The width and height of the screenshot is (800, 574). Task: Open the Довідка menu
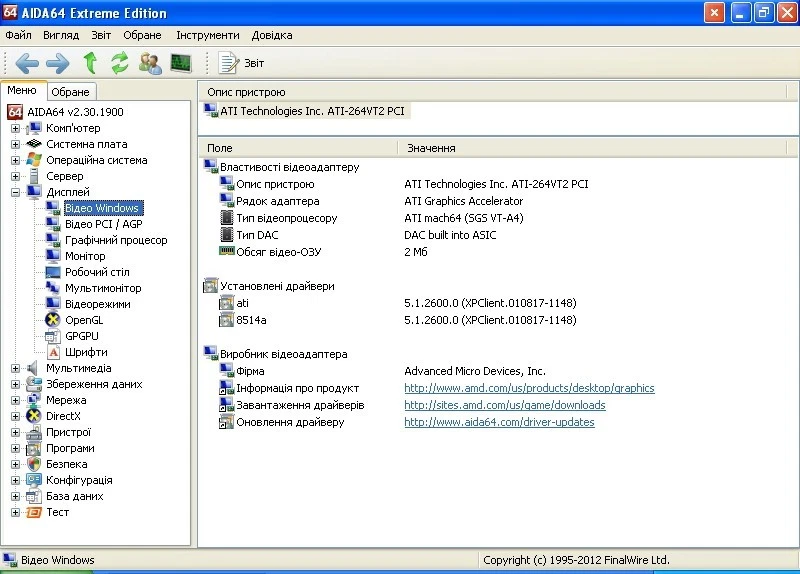pos(272,35)
